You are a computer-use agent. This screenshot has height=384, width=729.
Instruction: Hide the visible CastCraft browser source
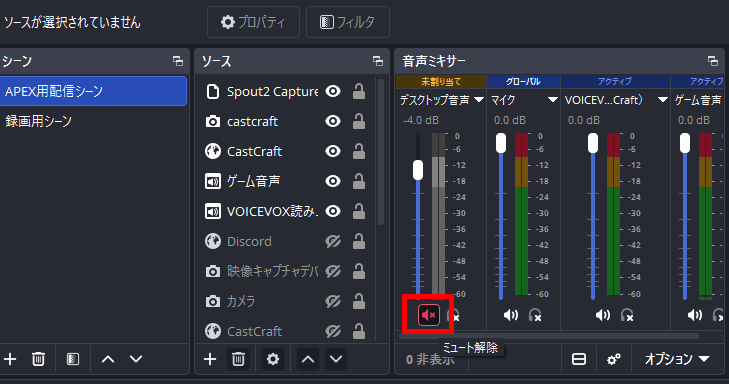pyautogui.click(x=333, y=151)
